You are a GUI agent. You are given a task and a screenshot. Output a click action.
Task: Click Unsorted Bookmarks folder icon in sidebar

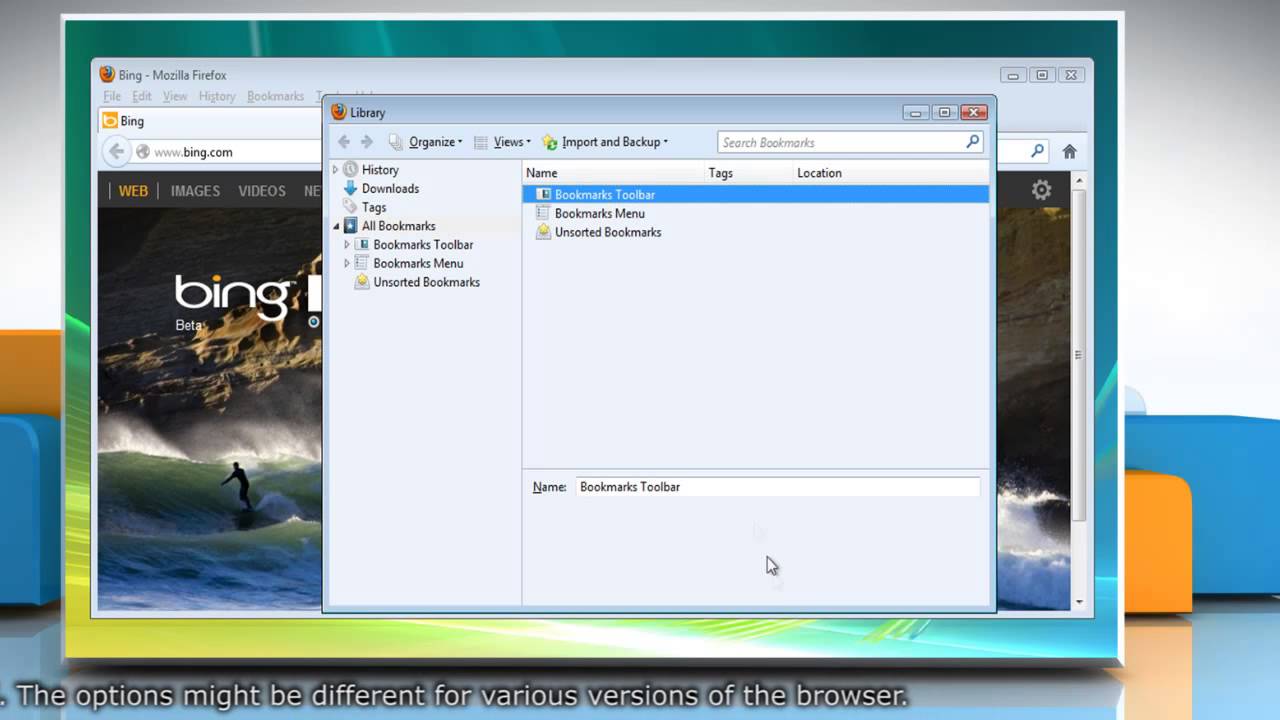[x=362, y=282]
